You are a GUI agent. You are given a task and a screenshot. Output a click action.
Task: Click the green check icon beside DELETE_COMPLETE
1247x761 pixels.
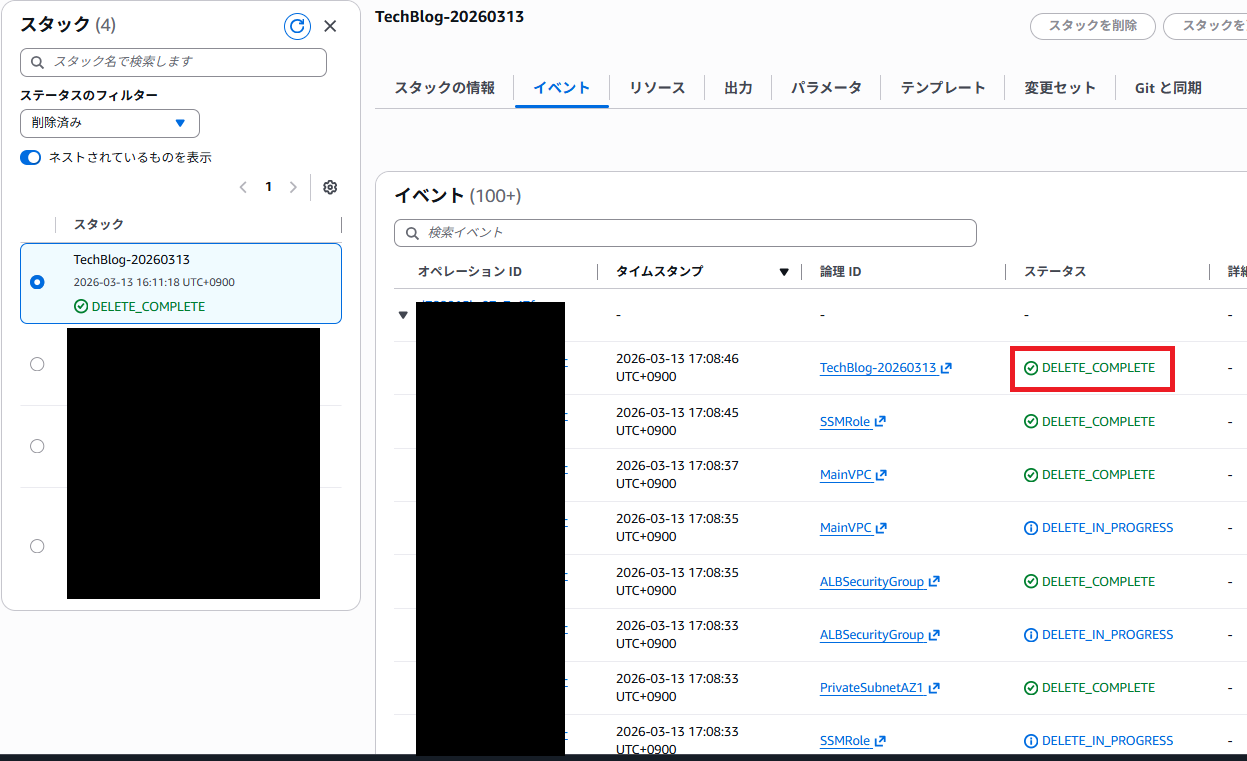pyautogui.click(x=1031, y=367)
